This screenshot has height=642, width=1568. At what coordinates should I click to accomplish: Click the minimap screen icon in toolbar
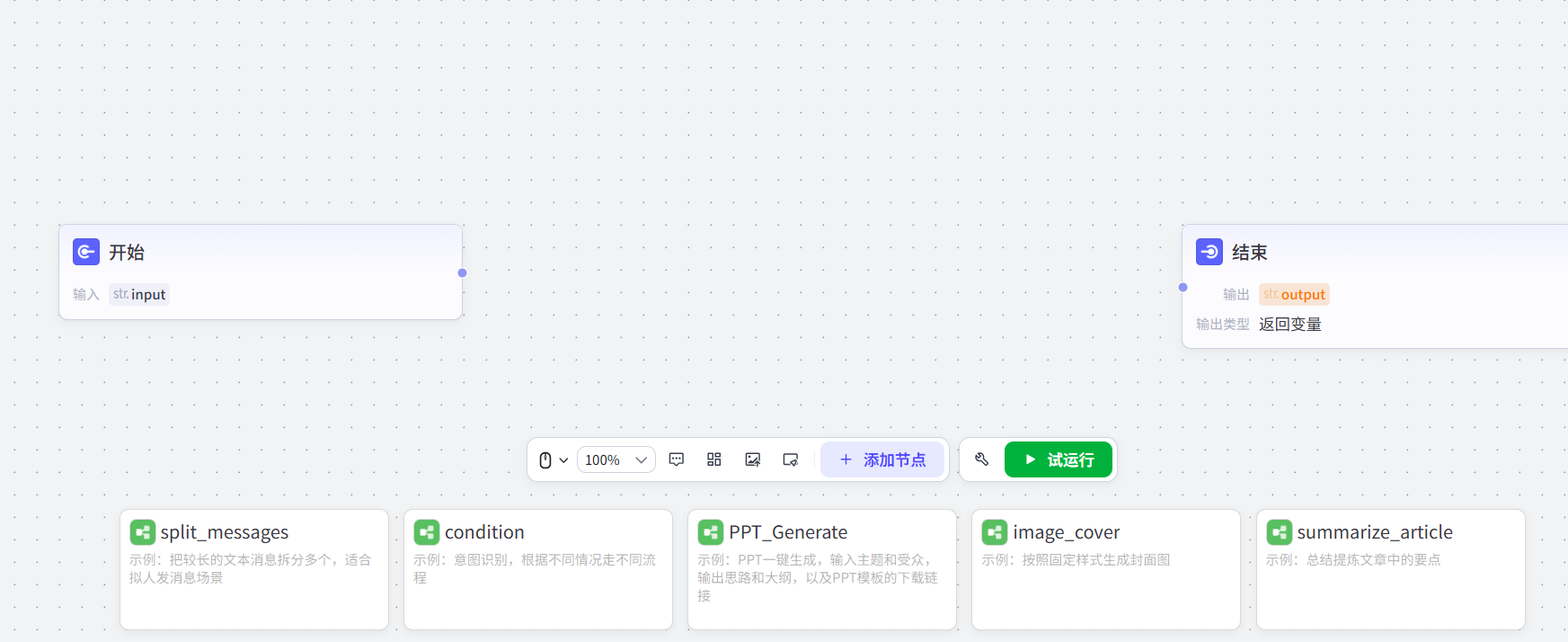coord(791,459)
